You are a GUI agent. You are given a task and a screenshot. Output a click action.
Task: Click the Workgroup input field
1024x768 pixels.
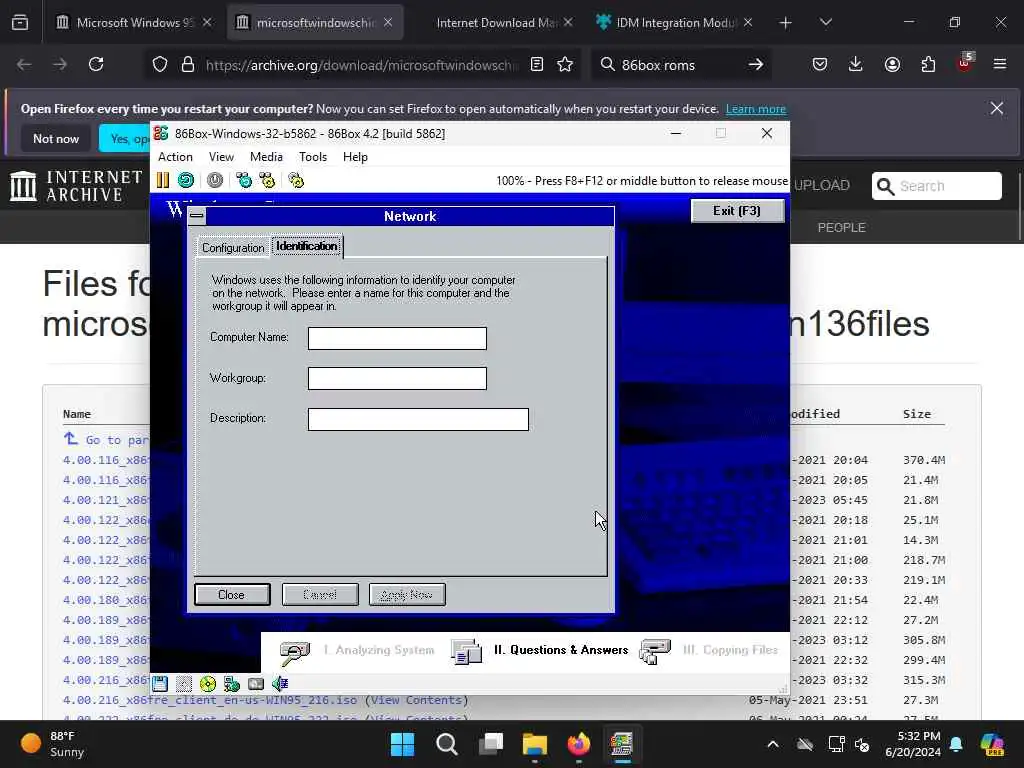(397, 378)
